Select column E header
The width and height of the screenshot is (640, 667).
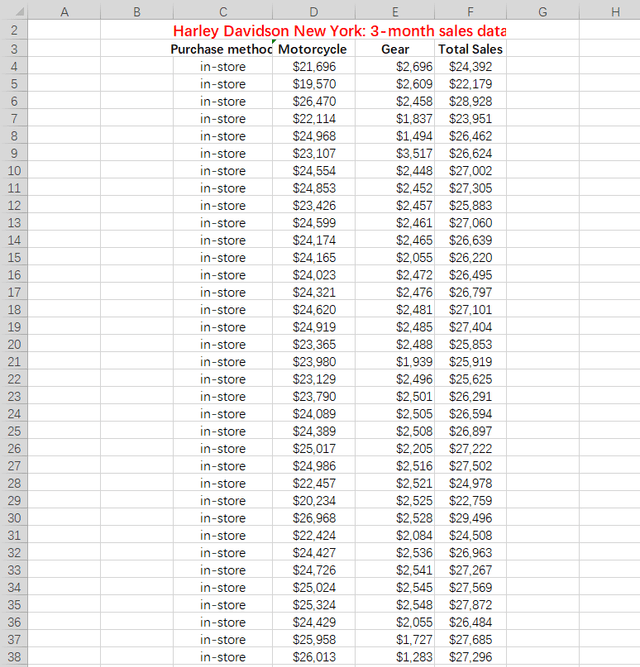pos(395,11)
